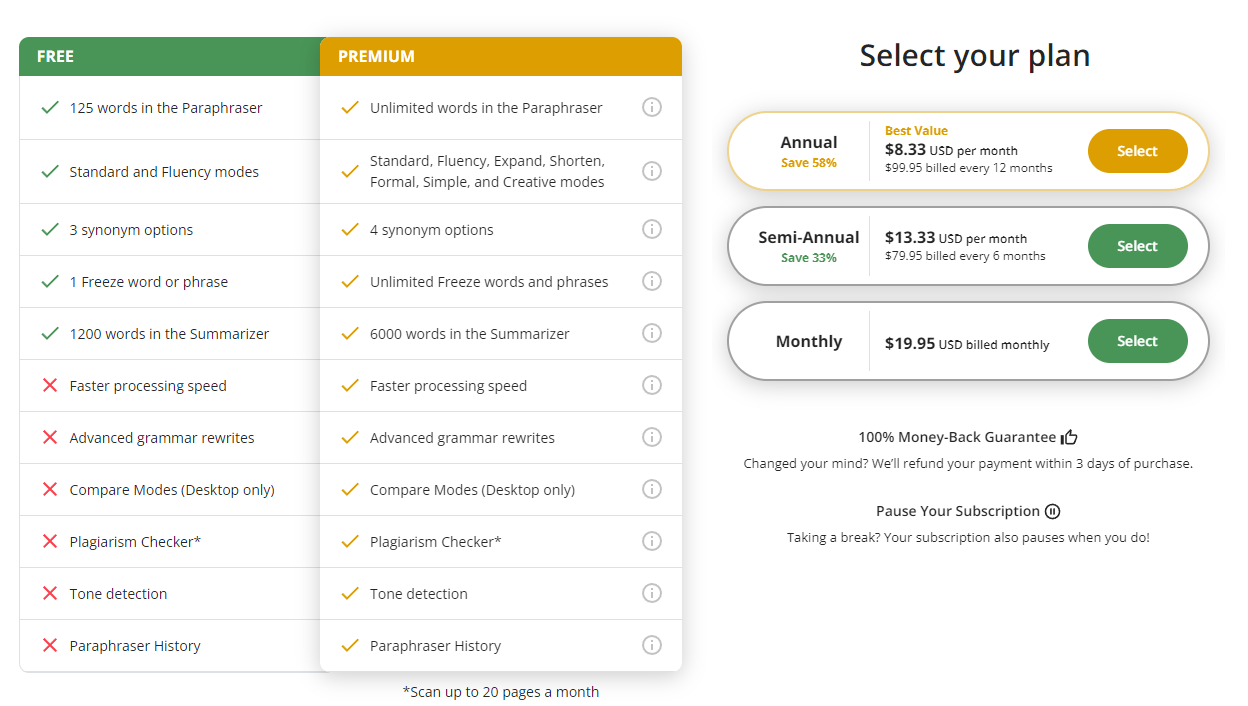Screen dimensions: 1248x706
Task: Show info for 6000 words in Summarizer
Action: coord(652,333)
